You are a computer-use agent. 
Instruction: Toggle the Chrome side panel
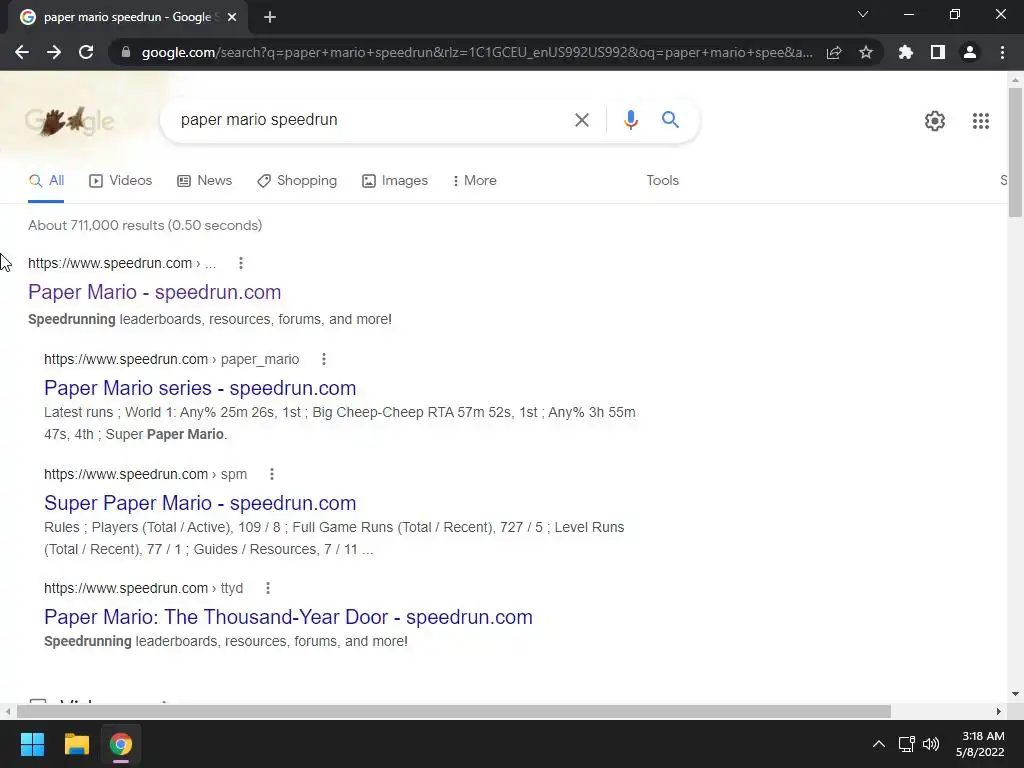tap(938, 52)
